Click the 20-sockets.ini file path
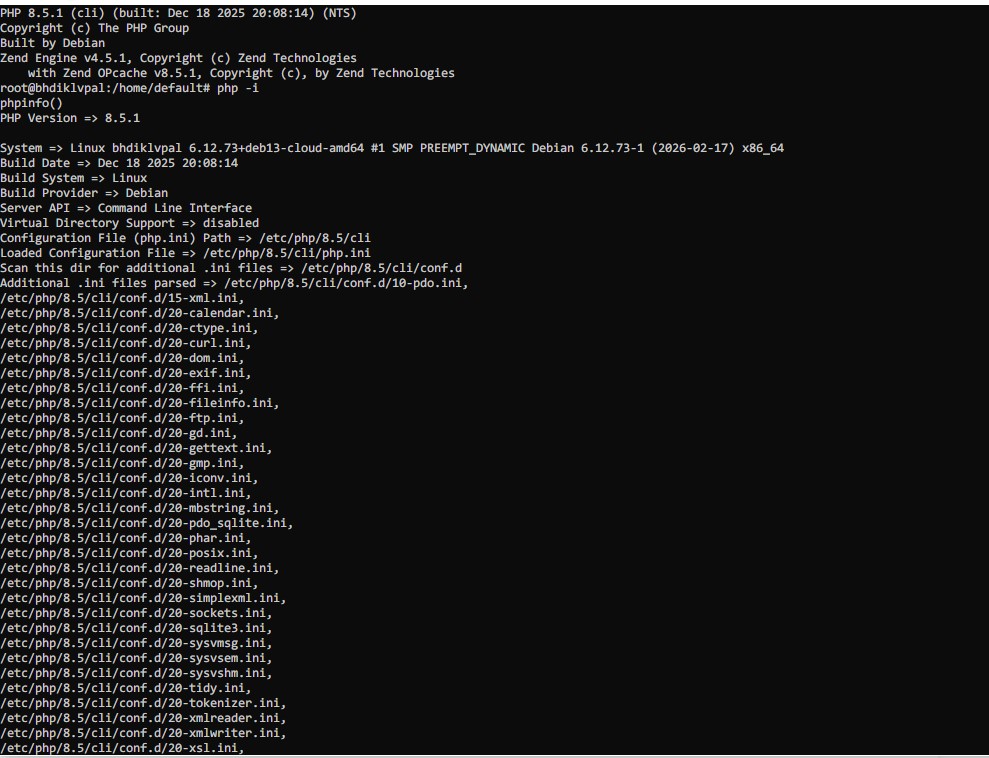The width and height of the screenshot is (989, 758). (x=136, y=613)
